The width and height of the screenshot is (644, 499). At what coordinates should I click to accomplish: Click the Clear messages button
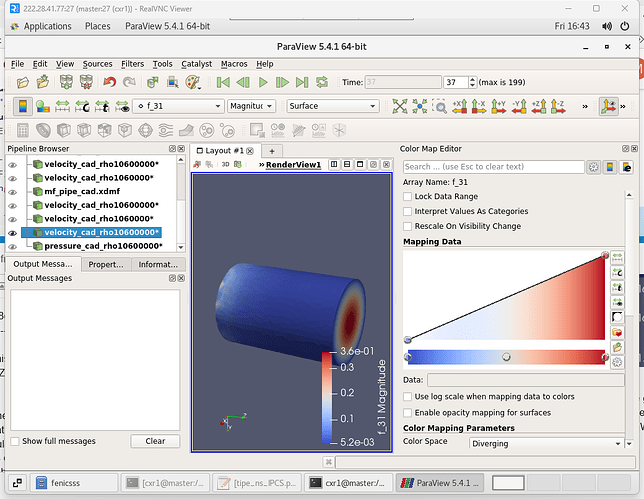point(155,441)
